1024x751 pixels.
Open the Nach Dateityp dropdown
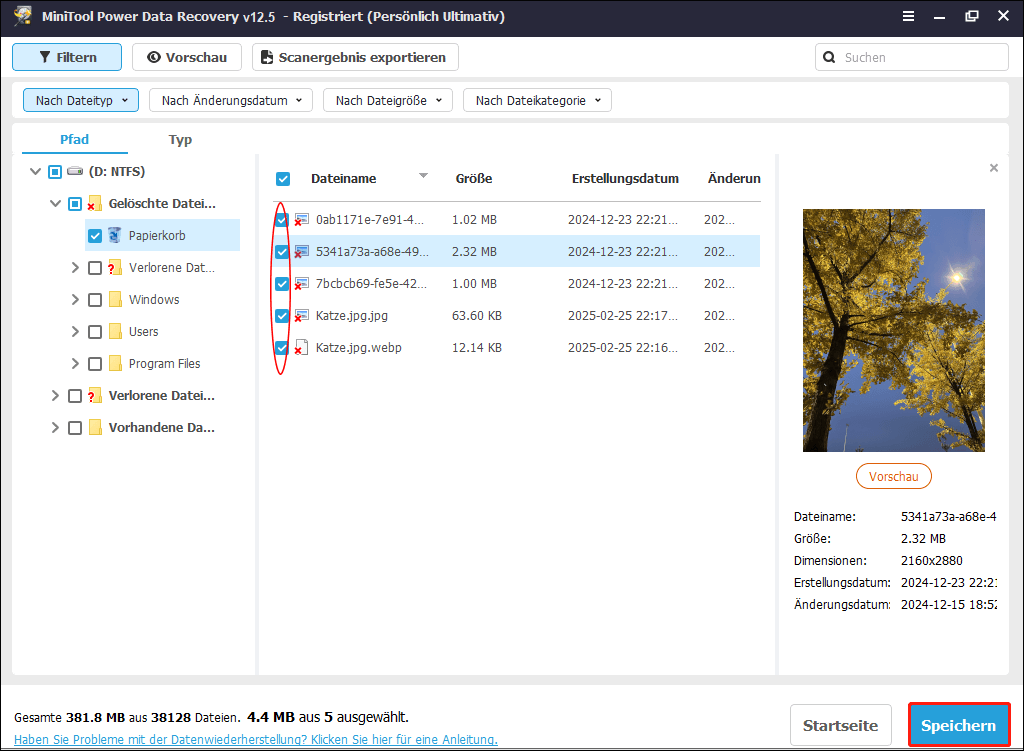pyautogui.click(x=81, y=101)
